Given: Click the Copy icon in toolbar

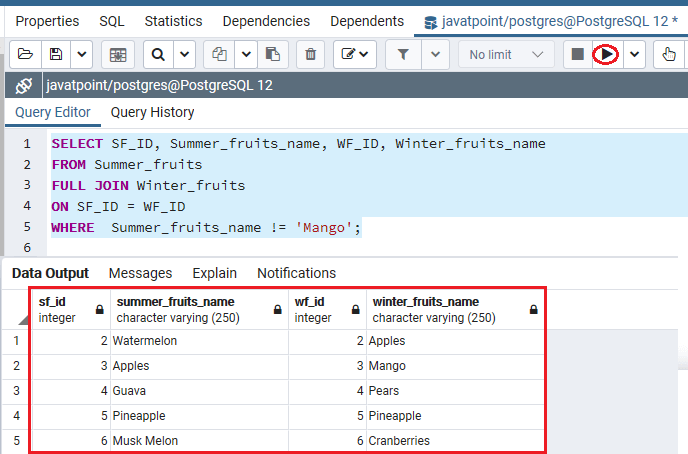Looking at the screenshot, I should pyautogui.click(x=219, y=54).
